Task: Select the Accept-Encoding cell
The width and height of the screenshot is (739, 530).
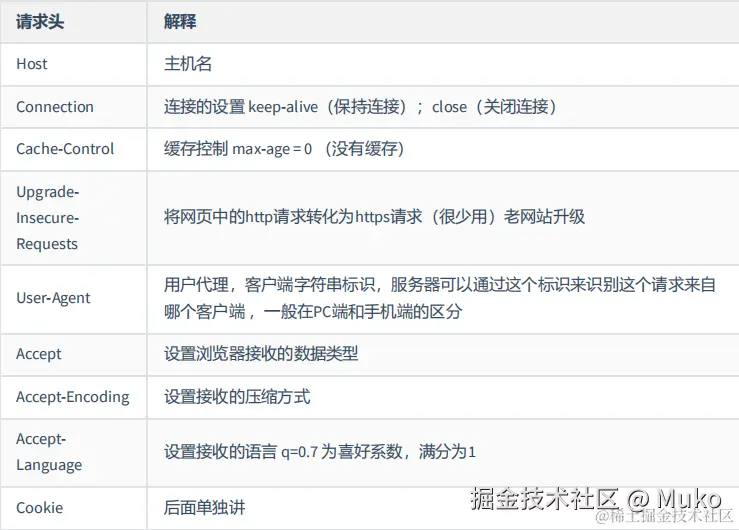Action: pos(73,397)
